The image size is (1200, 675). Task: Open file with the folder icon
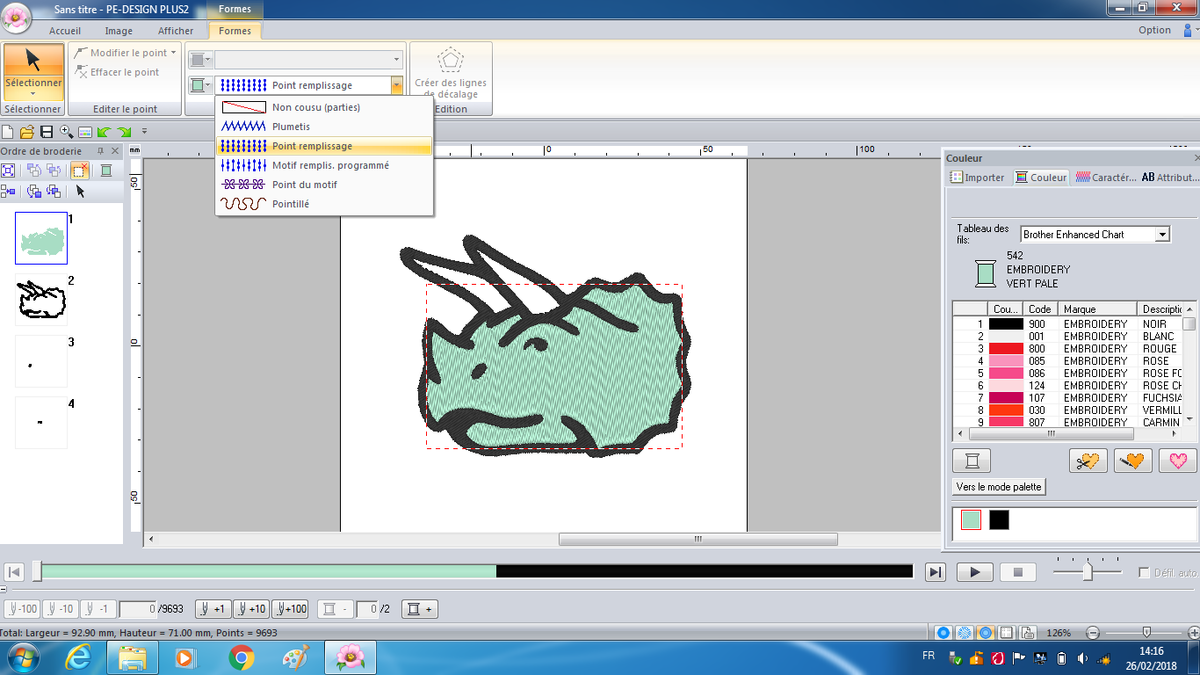[x=27, y=132]
